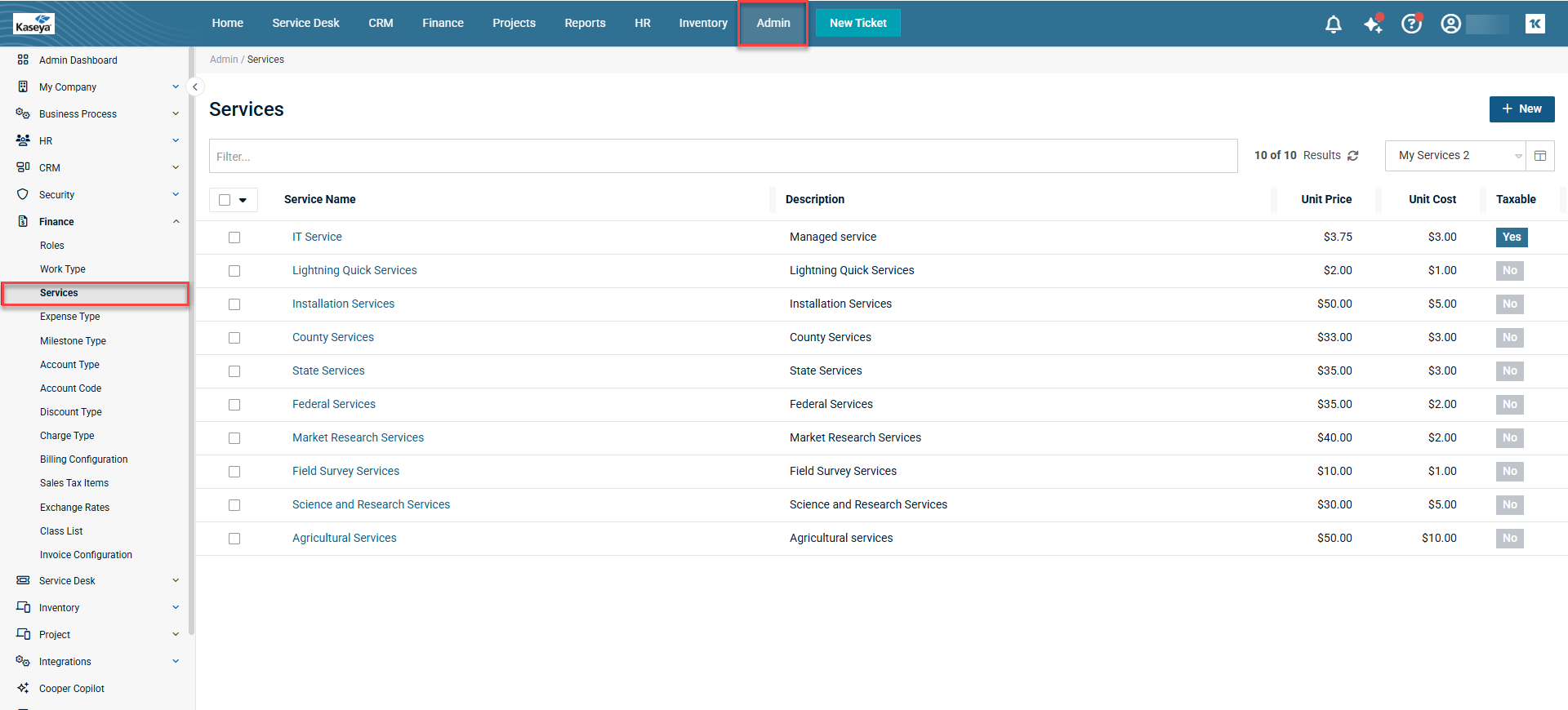The width and height of the screenshot is (1568, 710).
Task: Click the refresh results icon
Action: coord(1353,156)
